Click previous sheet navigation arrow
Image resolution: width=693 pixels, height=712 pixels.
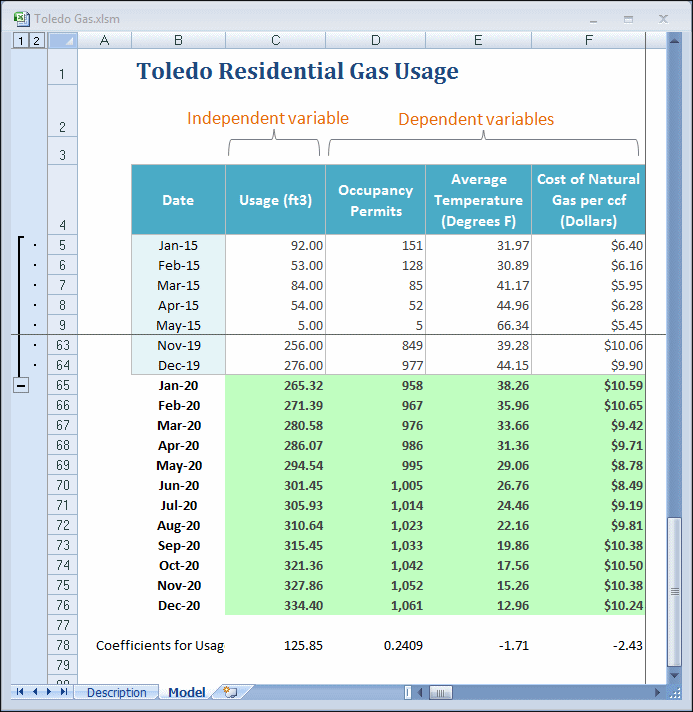[x=35, y=692]
